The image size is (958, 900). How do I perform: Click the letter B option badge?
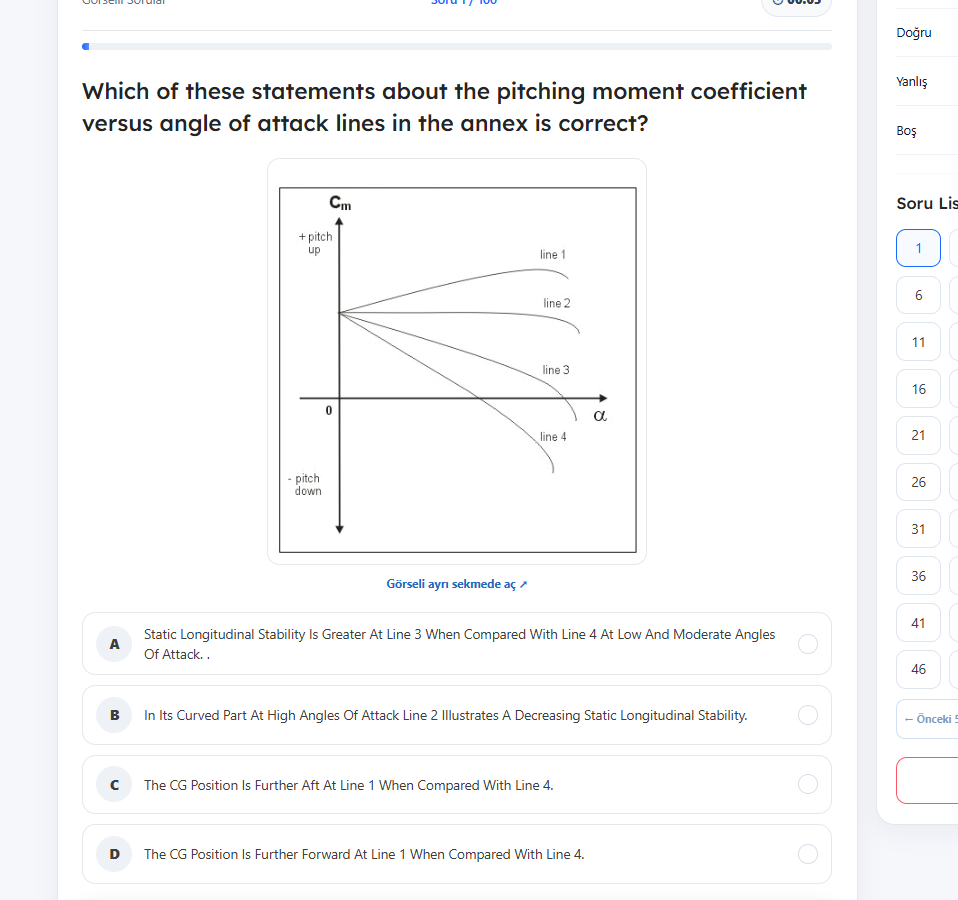click(x=114, y=715)
